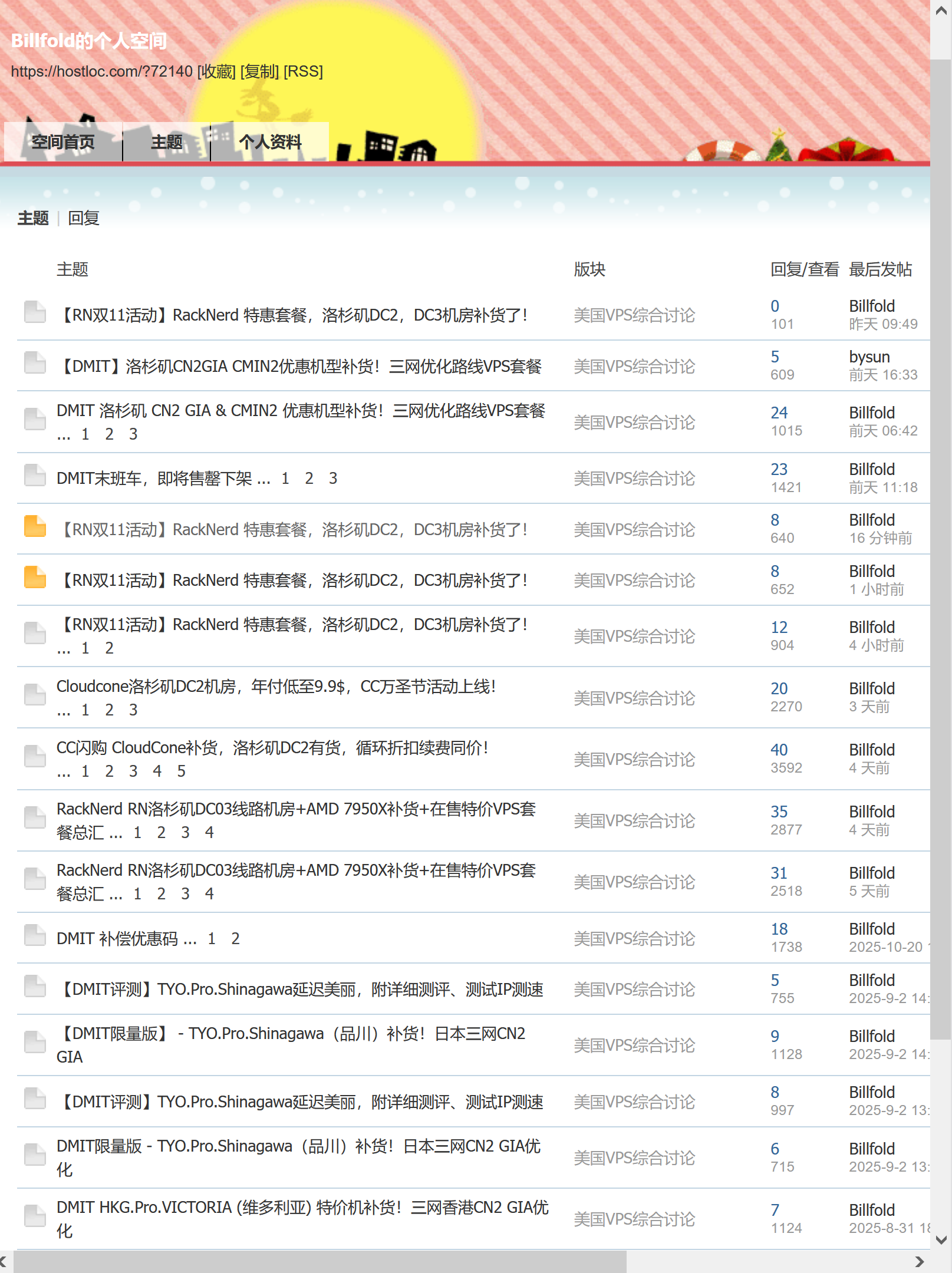Click orange folder icon of thread updated 16 分钟前
The height and width of the screenshot is (1273, 952).
(35, 526)
